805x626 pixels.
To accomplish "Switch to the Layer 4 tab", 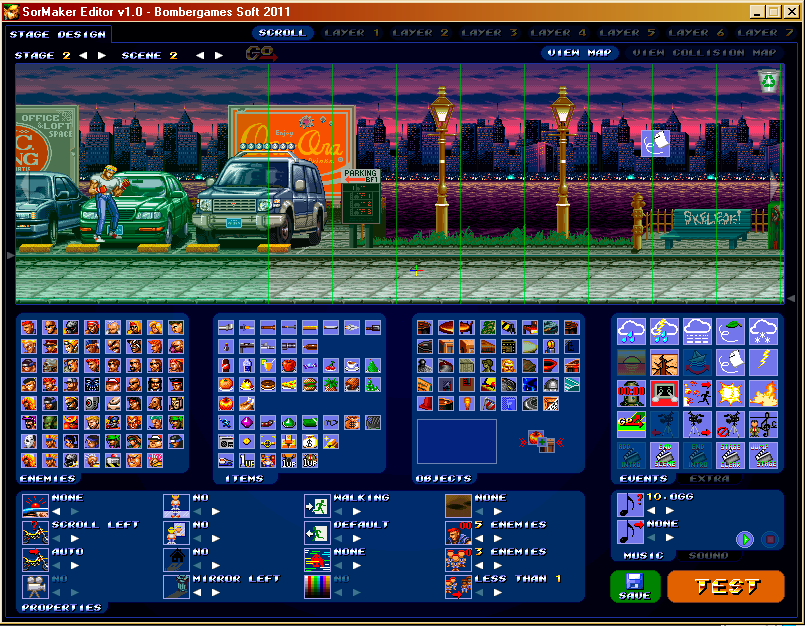I will pyautogui.click(x=558, y=33).
